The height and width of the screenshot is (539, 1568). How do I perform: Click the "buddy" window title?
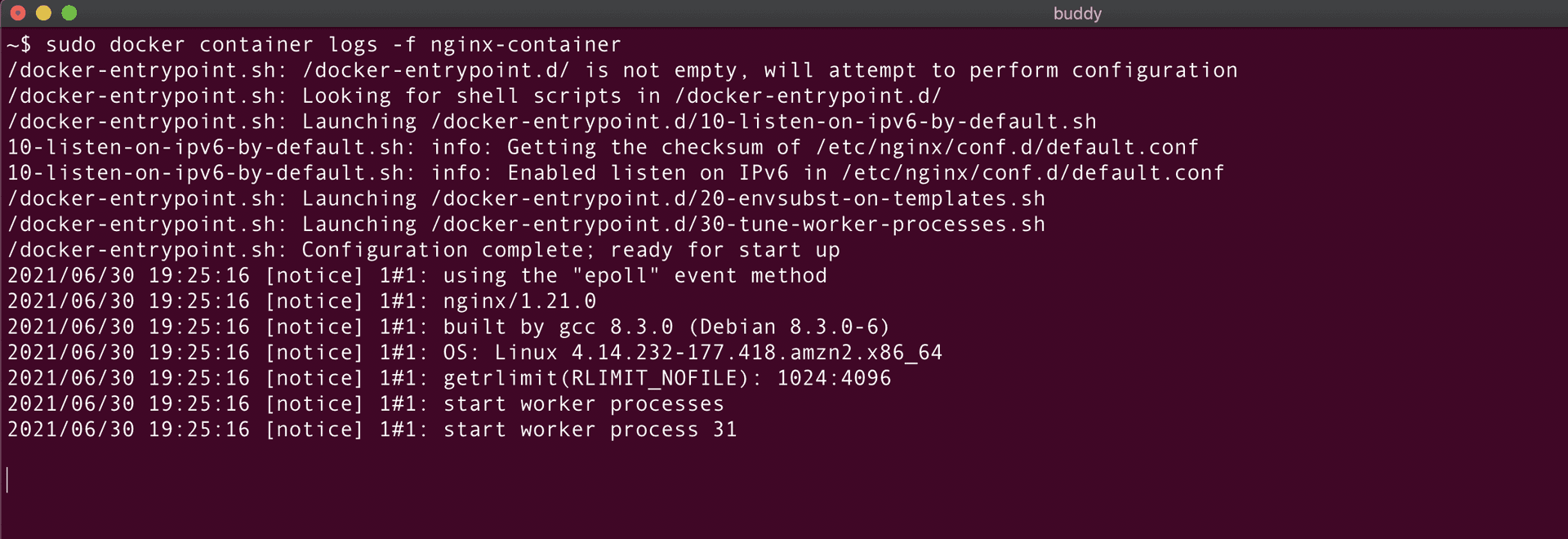pyautogui.click(x=1077, y=14)
